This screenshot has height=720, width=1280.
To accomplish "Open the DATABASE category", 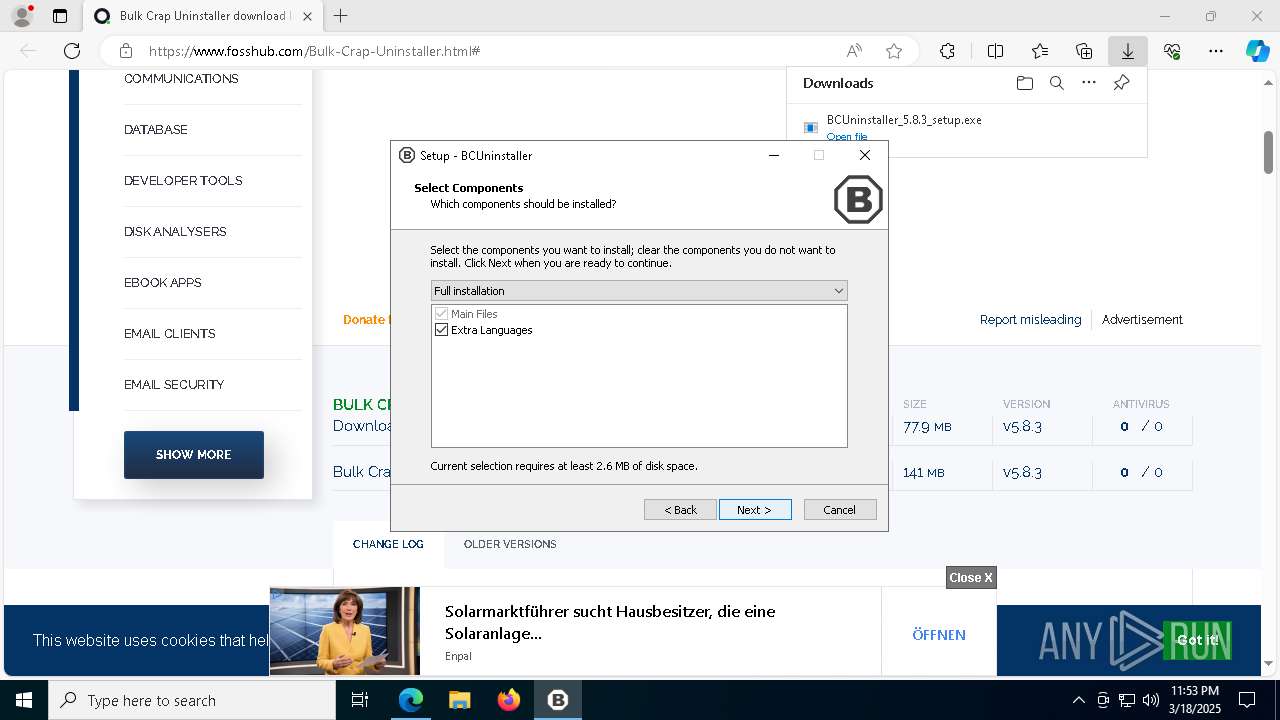I will (x=156, y=130).
